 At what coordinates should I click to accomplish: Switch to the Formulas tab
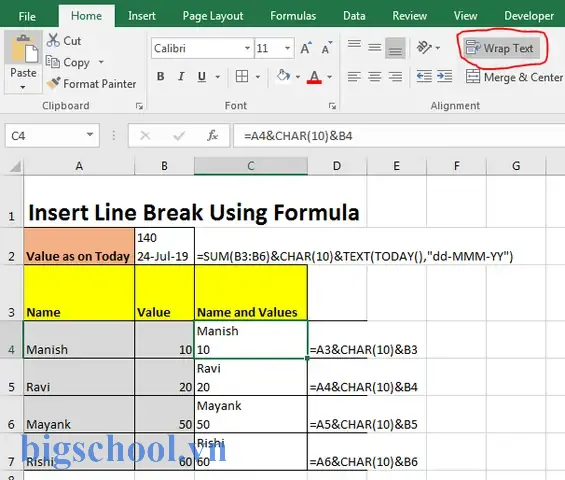tap(293, 16)
